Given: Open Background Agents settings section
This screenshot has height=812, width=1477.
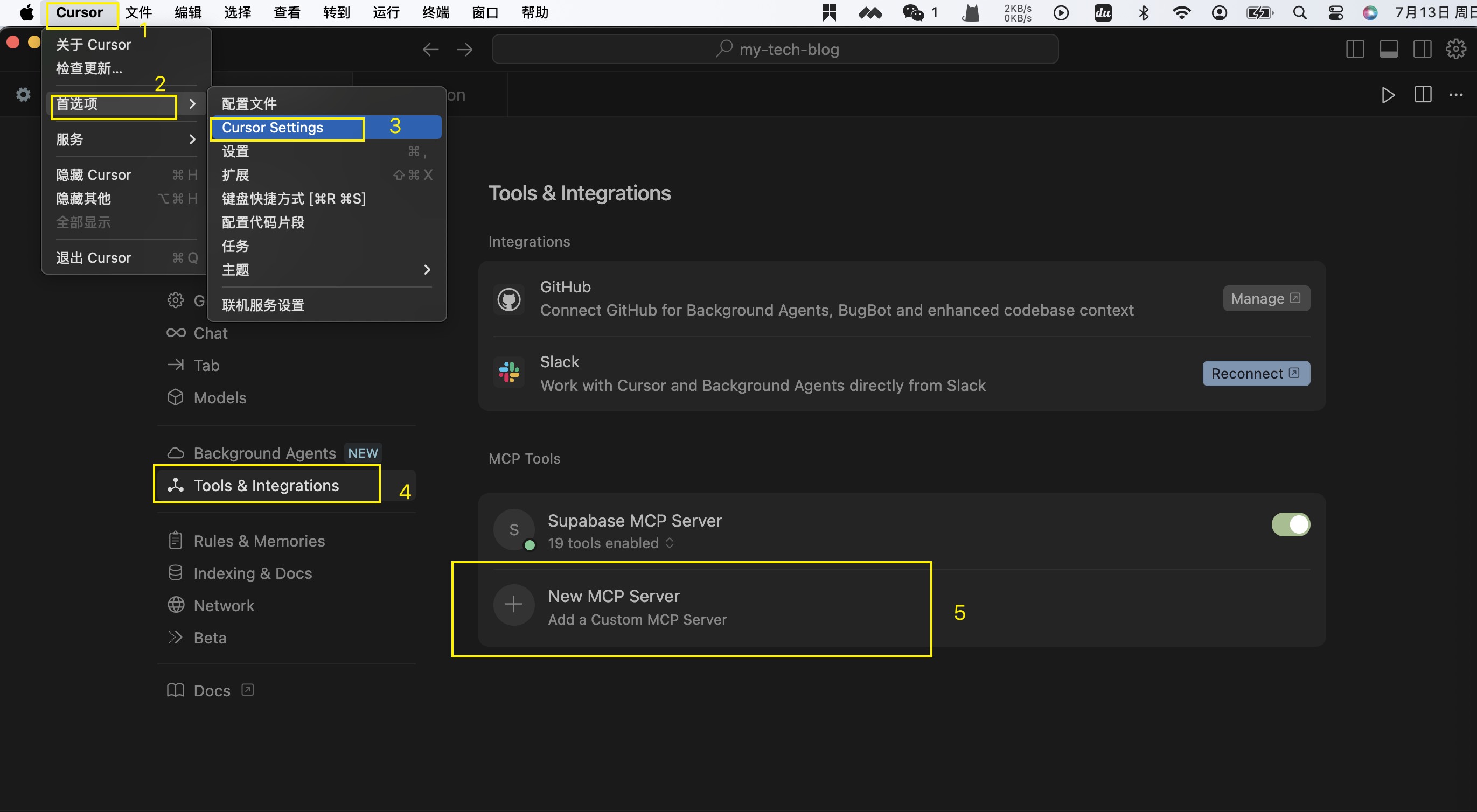Looking at the screenshot, I should [x=285, y=453].
